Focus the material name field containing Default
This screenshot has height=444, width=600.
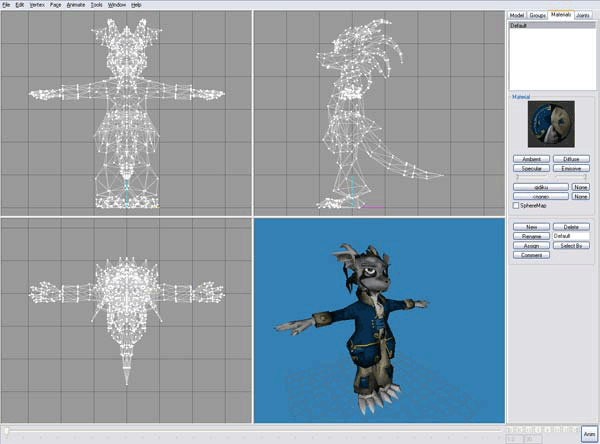click(571, 236)
